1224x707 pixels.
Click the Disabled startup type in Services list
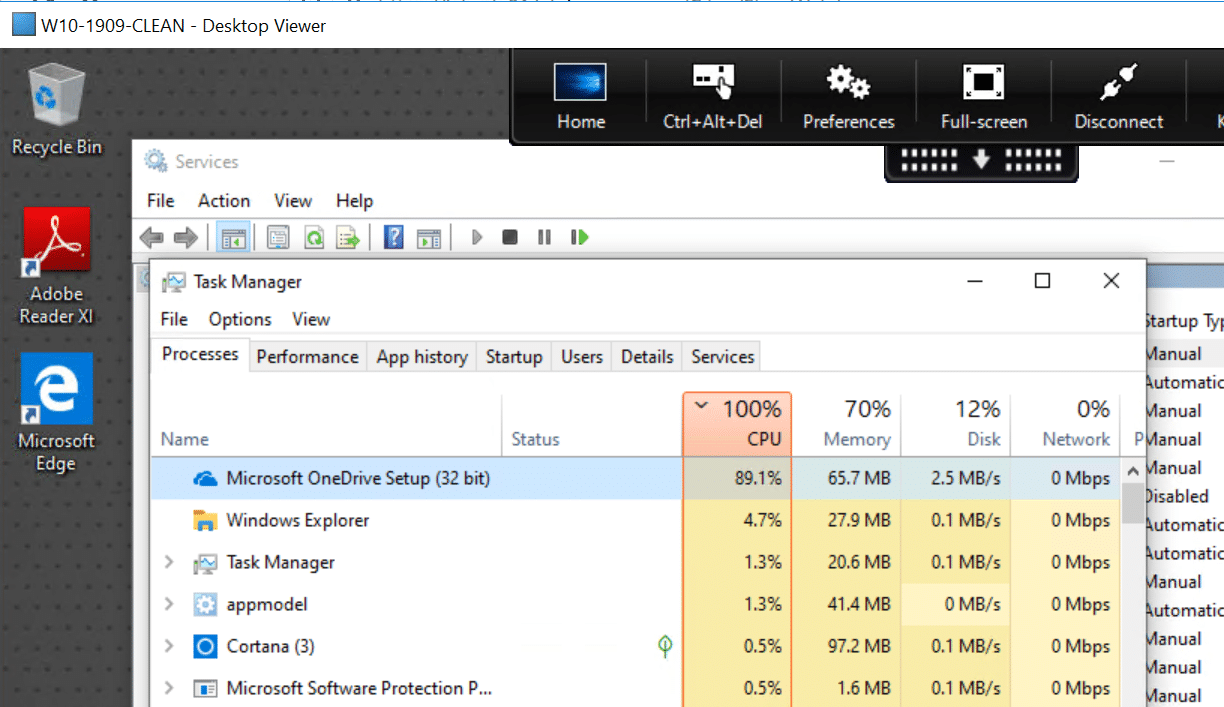click(1176, 496)
